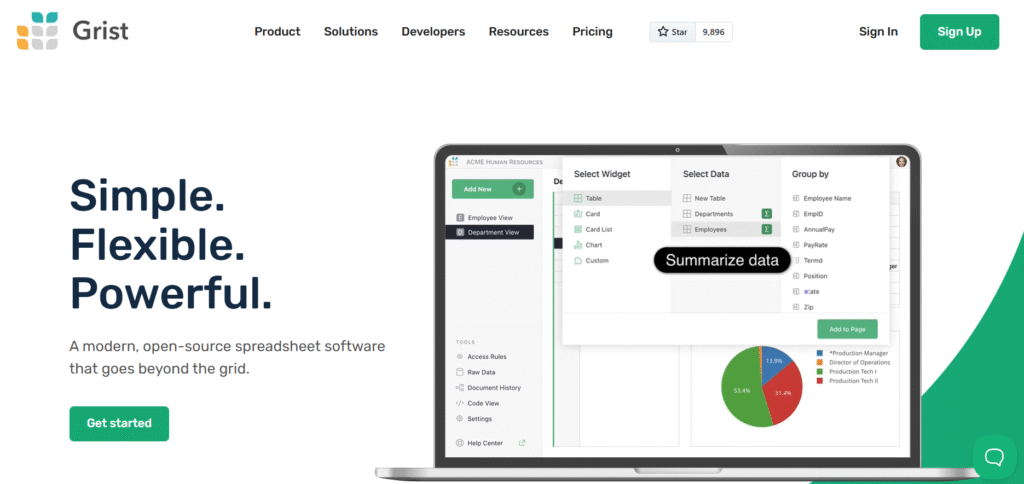Click the ACME Human Resources title
Image resolution: width=1024 pixels, height=484 pixels.
coord(504,162)
